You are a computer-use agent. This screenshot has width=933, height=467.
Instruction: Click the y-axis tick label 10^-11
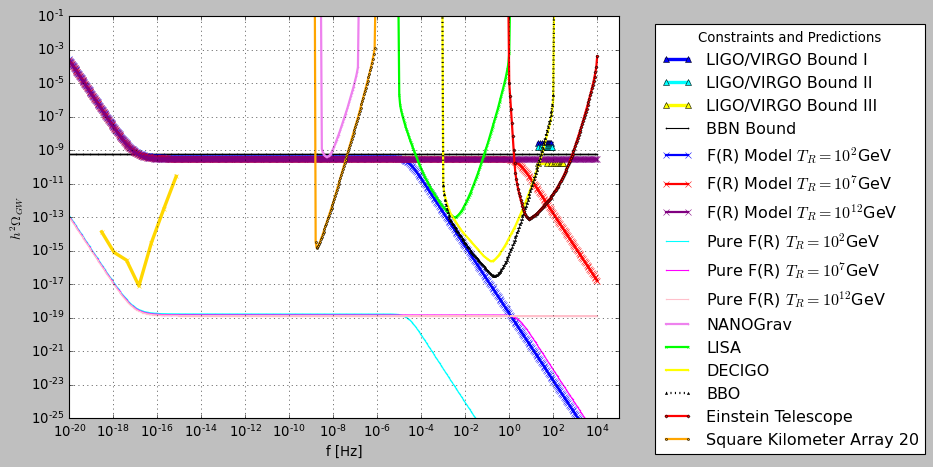(x=50, y=184)
